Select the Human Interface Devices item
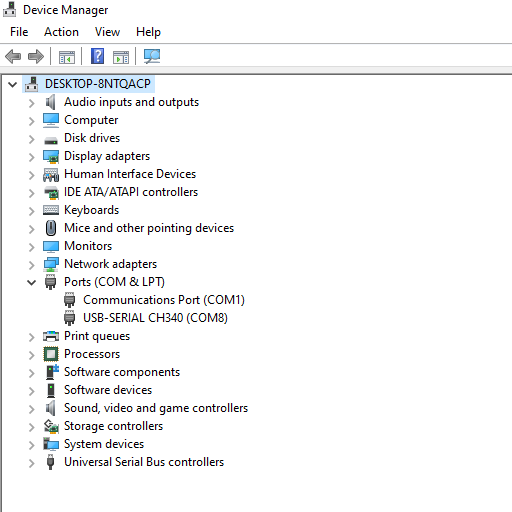Image resolution: width=512 pixels, height=512 pixels. 130,174
